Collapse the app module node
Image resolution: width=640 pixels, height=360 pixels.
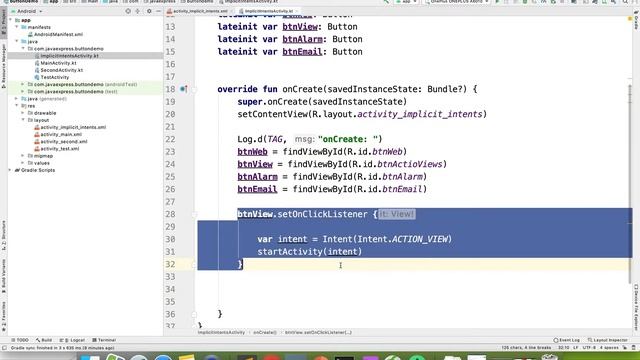tap(11, 20)
